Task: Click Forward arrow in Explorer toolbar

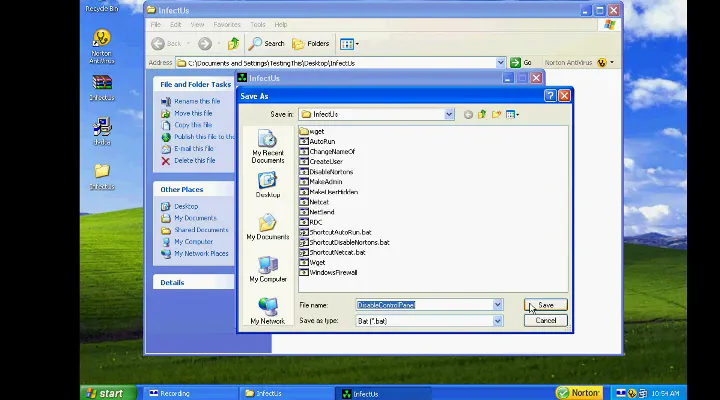Action: (x=205, y=44)
